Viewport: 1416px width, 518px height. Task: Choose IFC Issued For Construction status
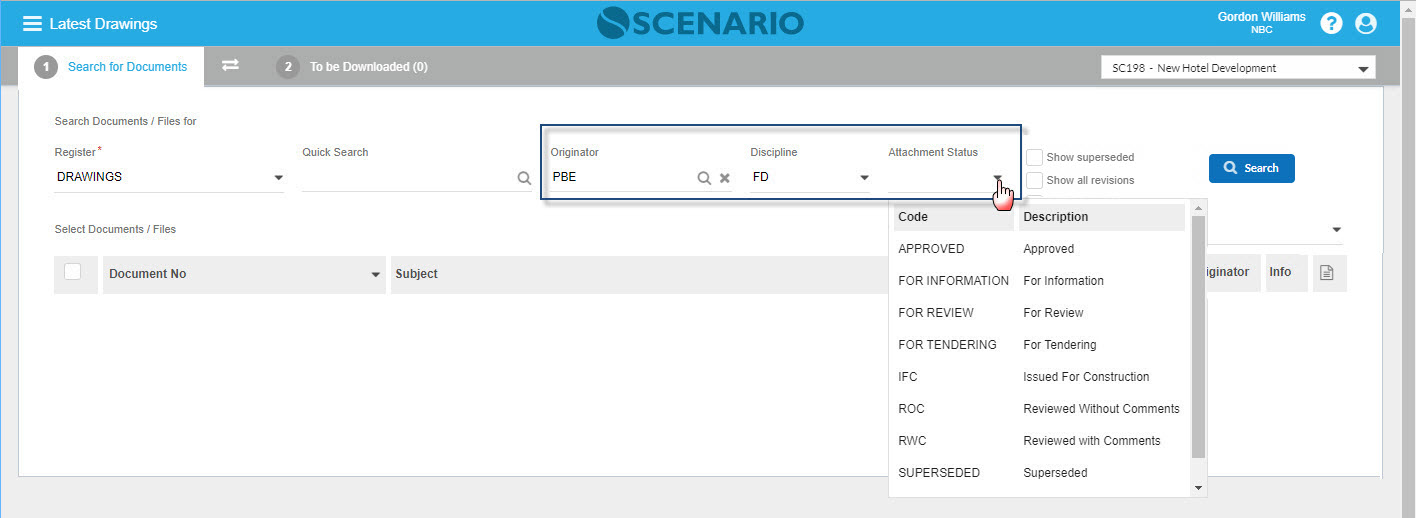(1040, 377)
